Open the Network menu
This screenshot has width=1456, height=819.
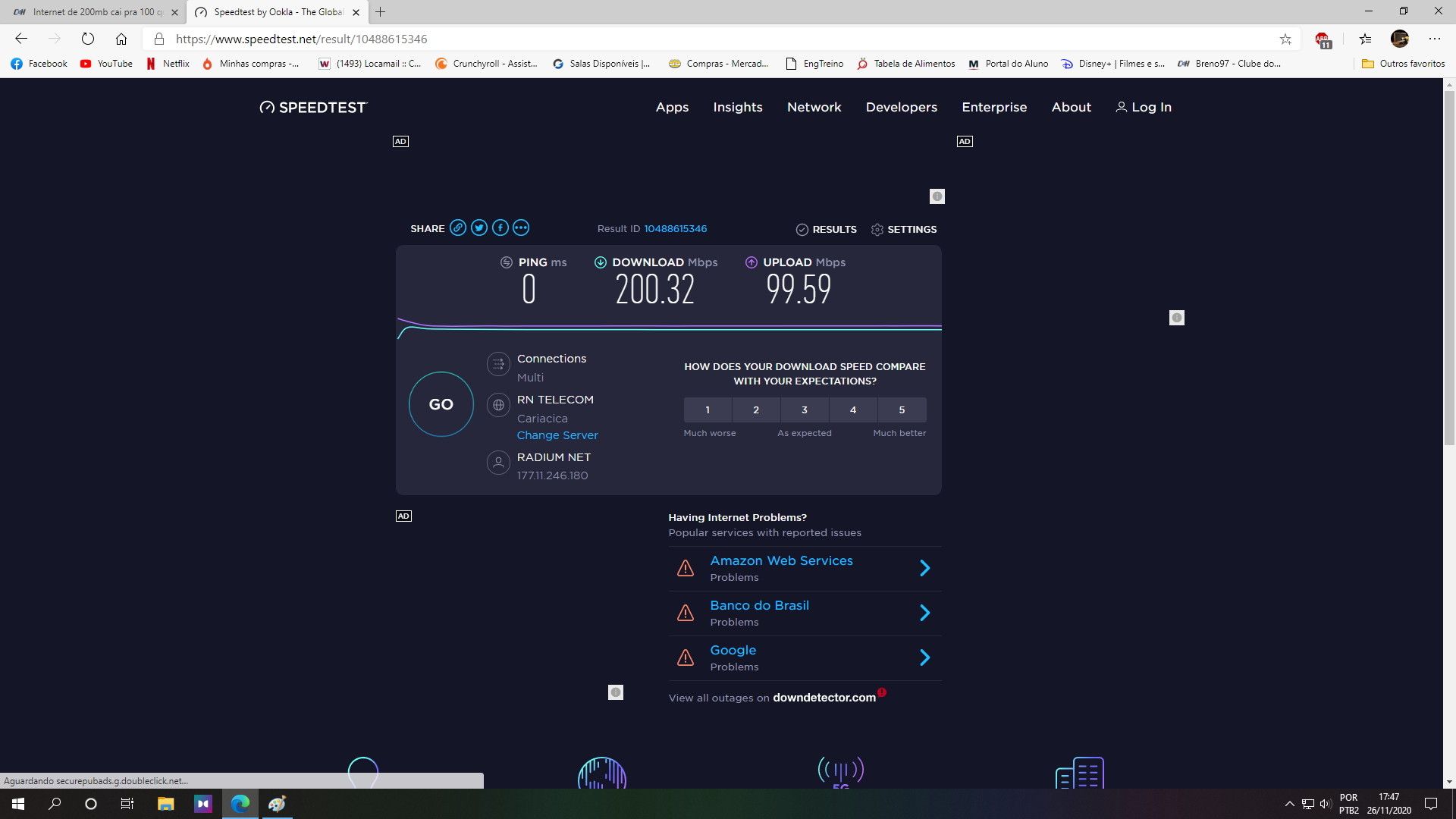pyautogui.click(x=814, y=108)
